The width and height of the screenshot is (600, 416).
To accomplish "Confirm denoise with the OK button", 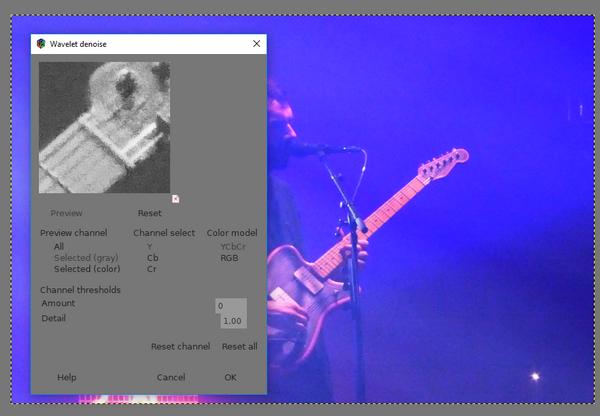I will 230,377.
